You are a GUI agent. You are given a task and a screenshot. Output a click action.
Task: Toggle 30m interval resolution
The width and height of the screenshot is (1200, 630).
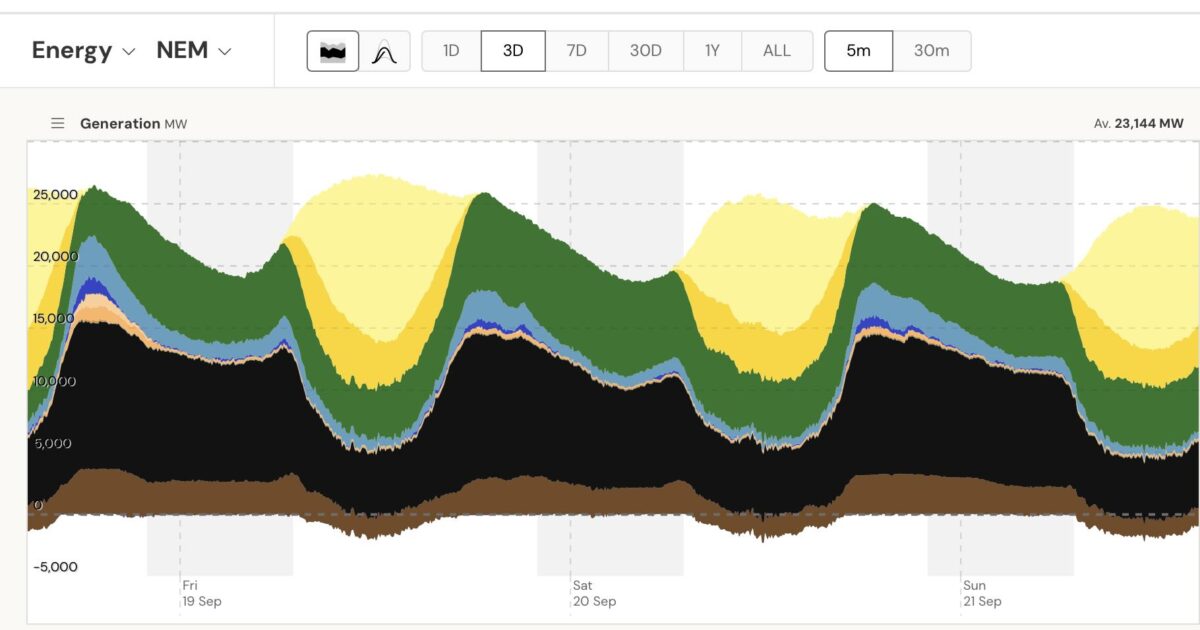click(931, 51)
